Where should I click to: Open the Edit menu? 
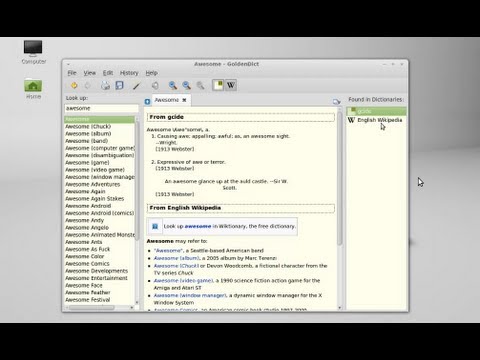pyautogui.click(x=108, y=73)
